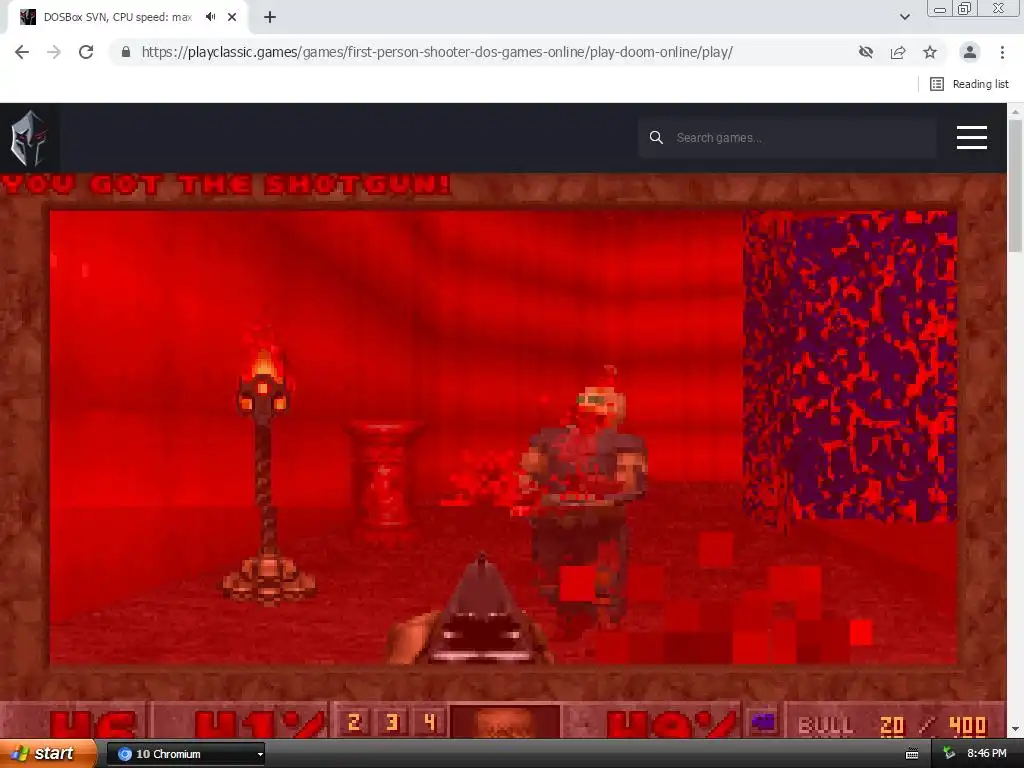Viewport: 1024px width, 768px height.
Task: Open the Chromium three-dot menu
Action: click(x=1002, y=52)
